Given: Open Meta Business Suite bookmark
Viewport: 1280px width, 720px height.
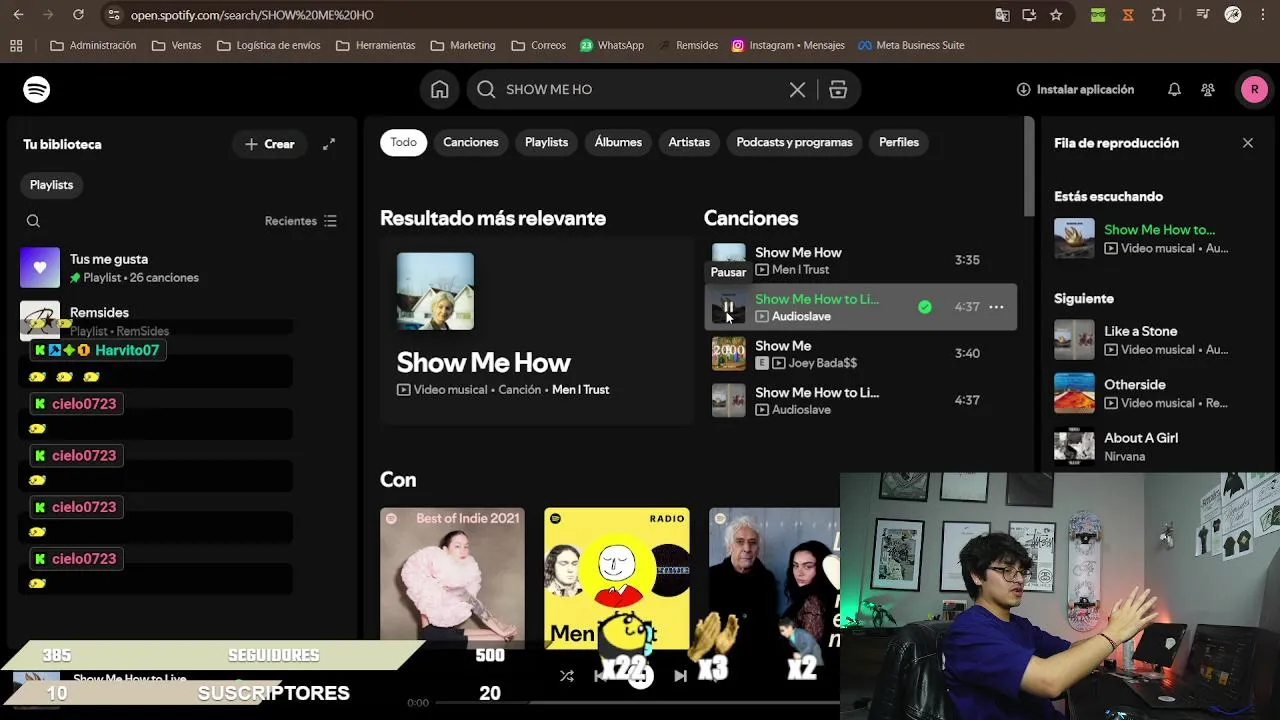Looking at the screenshot, I should tap(911, 45).
